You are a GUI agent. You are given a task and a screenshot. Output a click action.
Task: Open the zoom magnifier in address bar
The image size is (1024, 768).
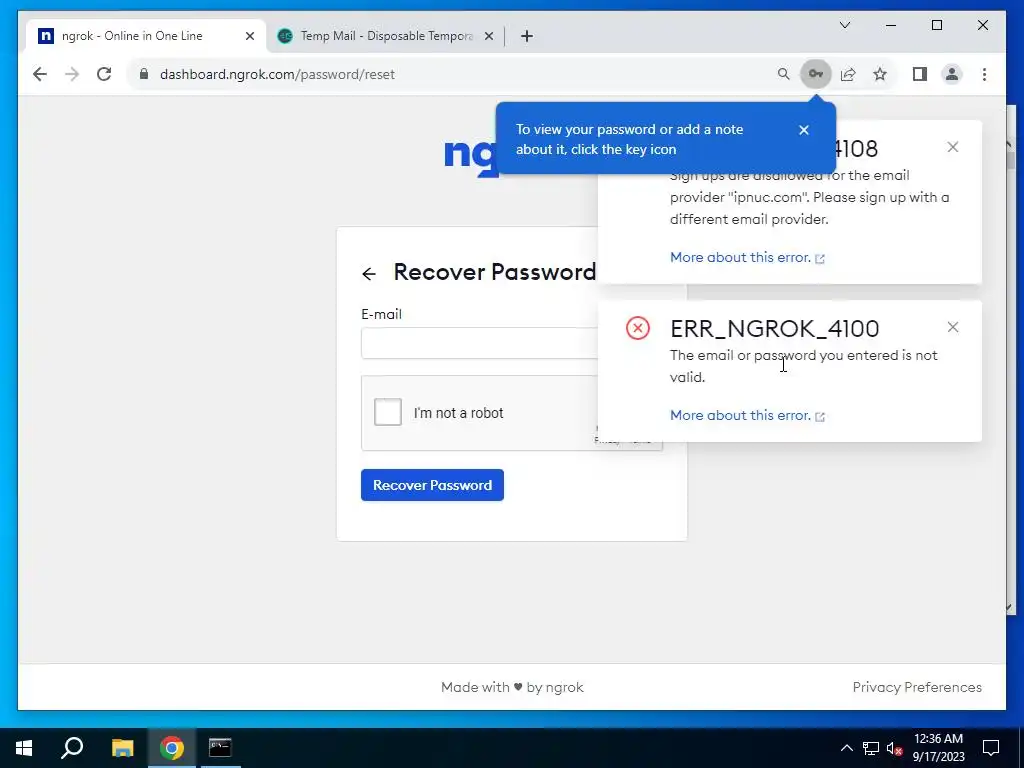tap(784, 74)
